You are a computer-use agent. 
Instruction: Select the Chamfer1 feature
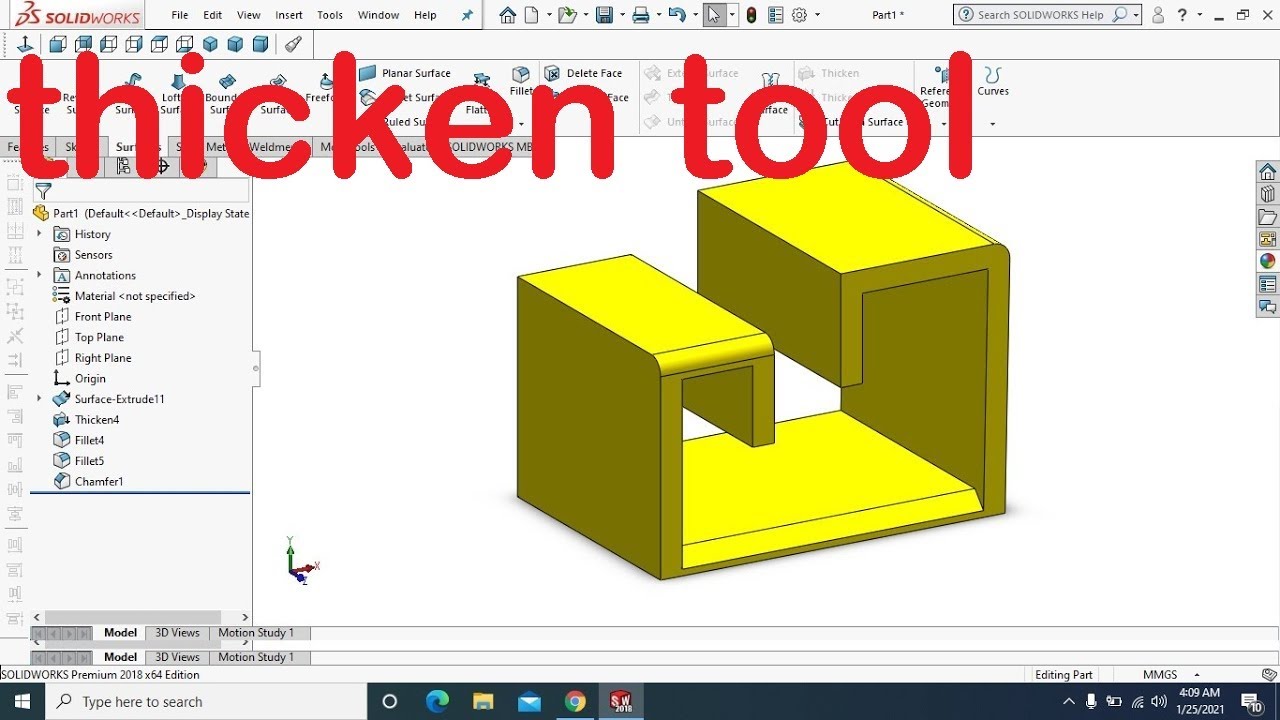[88, 482]
